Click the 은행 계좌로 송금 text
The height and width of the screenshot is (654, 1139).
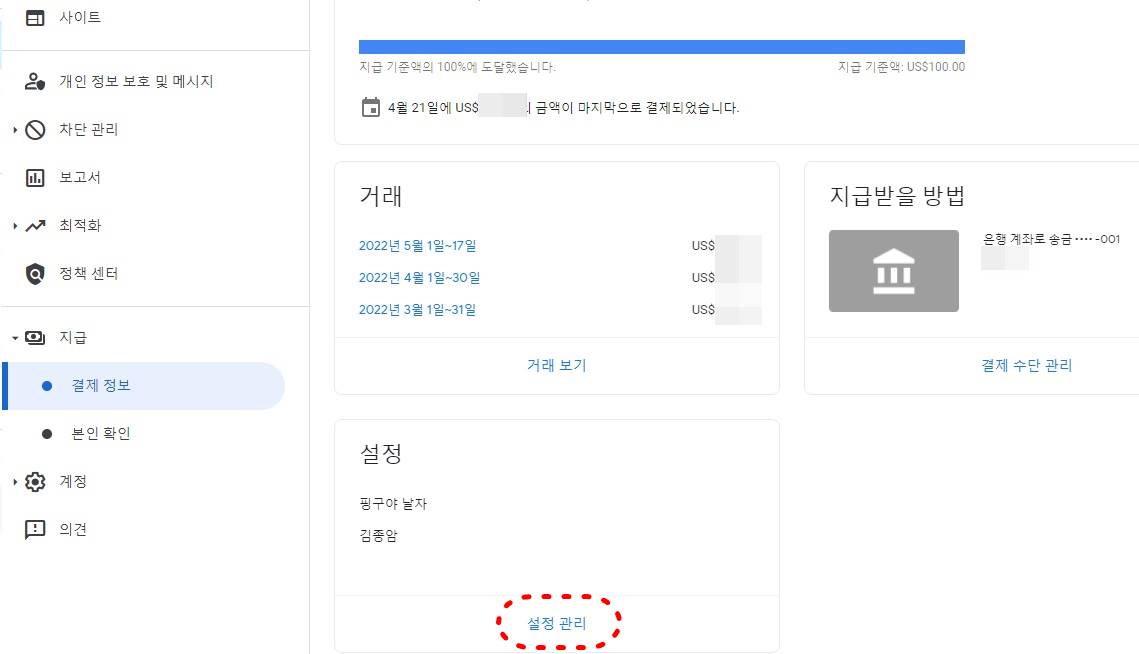click(x=1027, y=239)
